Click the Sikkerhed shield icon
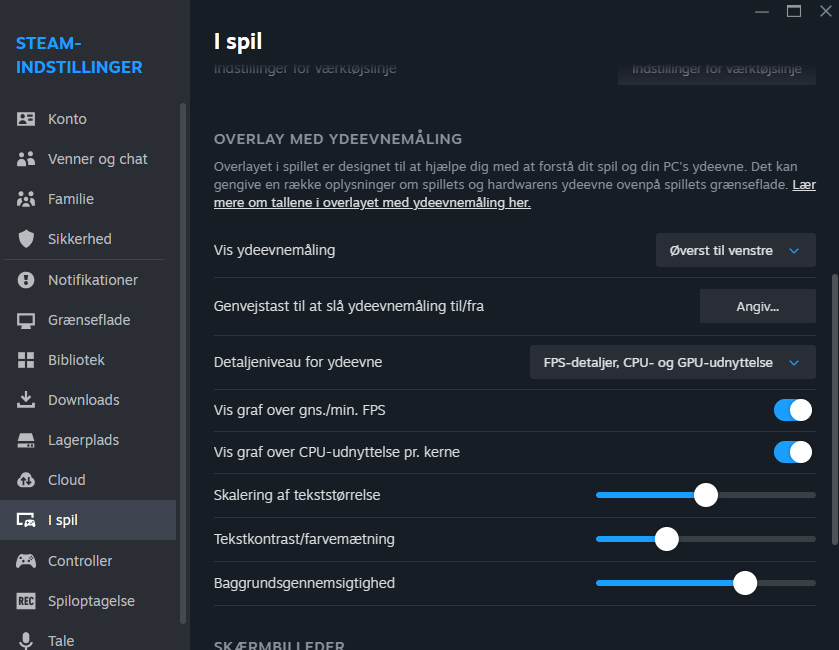The width and height of the screenshot is (839, 650). pos(26,239)
